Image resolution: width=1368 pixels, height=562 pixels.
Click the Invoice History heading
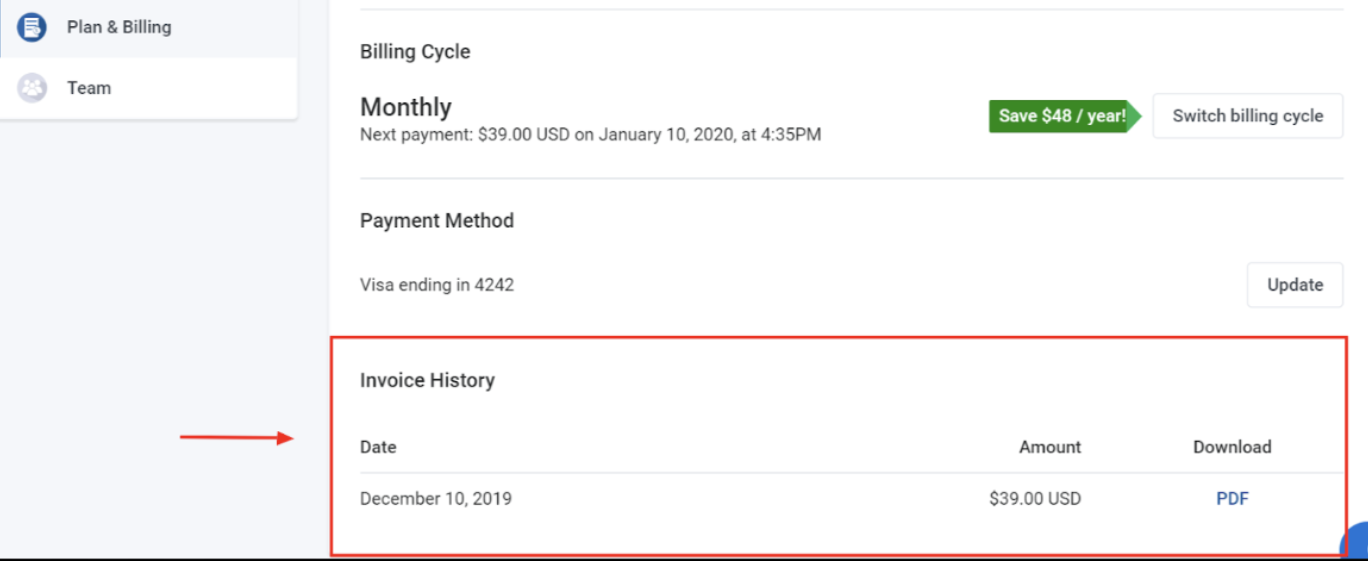pyautogui.click(x=427, y=380)
